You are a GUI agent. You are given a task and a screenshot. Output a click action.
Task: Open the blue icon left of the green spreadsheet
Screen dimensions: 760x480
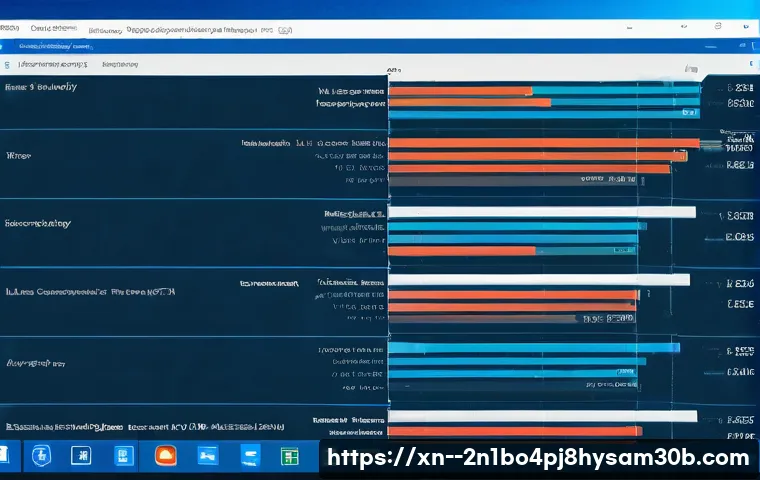pyautogui.click(x=249, y=456)
